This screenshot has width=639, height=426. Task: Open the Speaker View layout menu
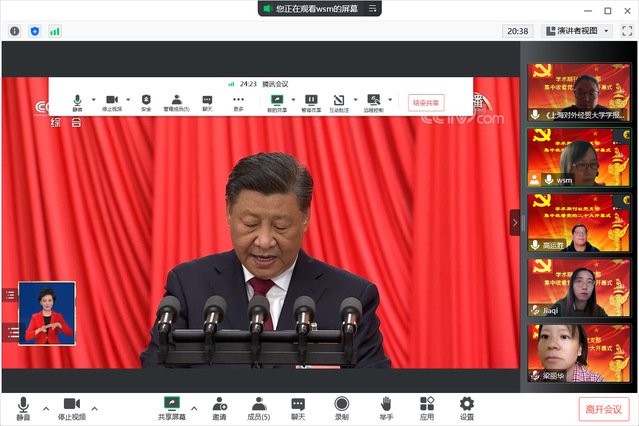click(x=577, y=31)
